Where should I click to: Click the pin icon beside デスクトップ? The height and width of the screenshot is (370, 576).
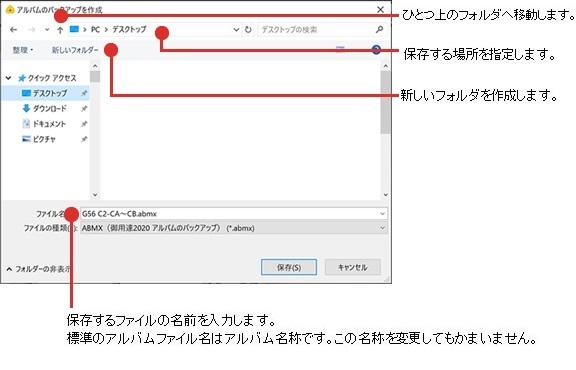pos(84,93)
